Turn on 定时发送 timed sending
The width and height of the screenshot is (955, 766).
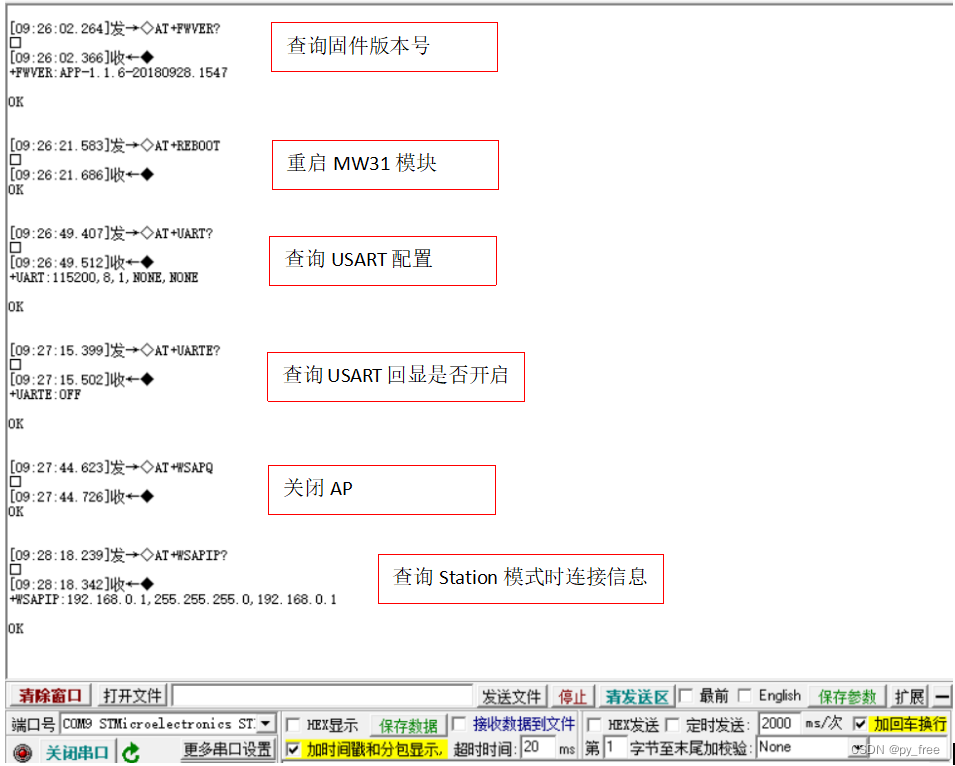673,725
